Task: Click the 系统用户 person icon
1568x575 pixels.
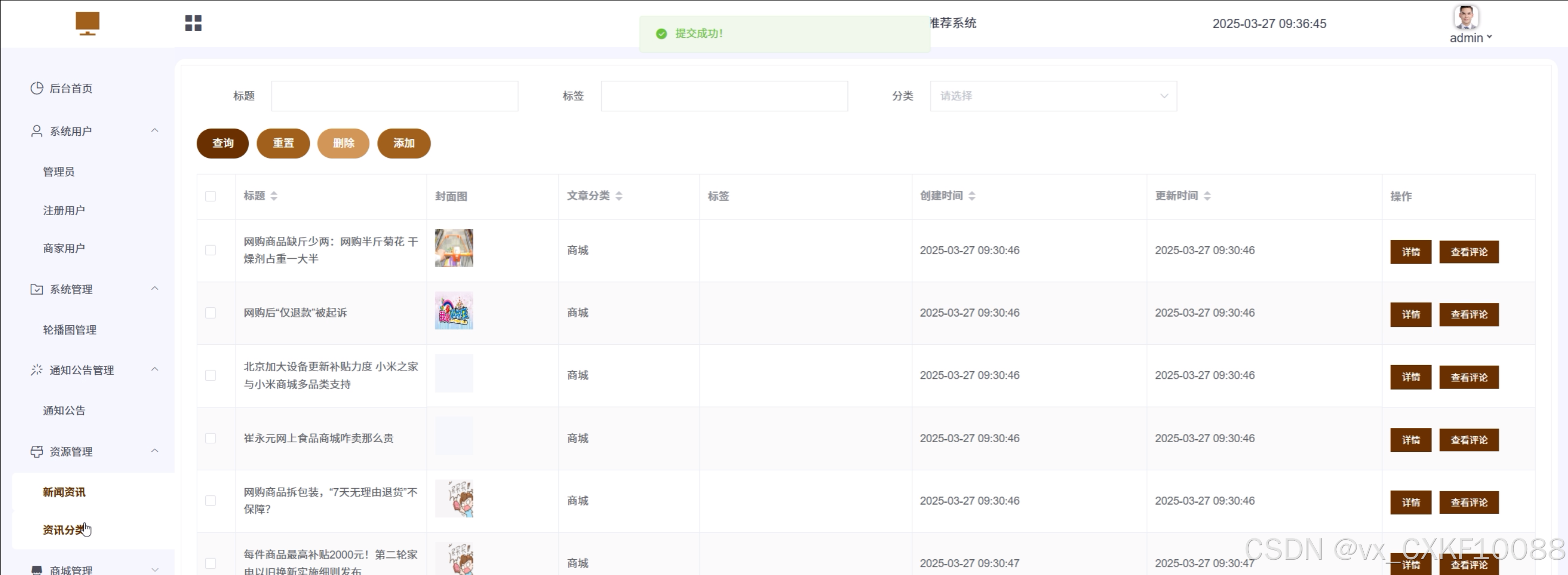Action: pyautogui.click(x=37, y=131)
